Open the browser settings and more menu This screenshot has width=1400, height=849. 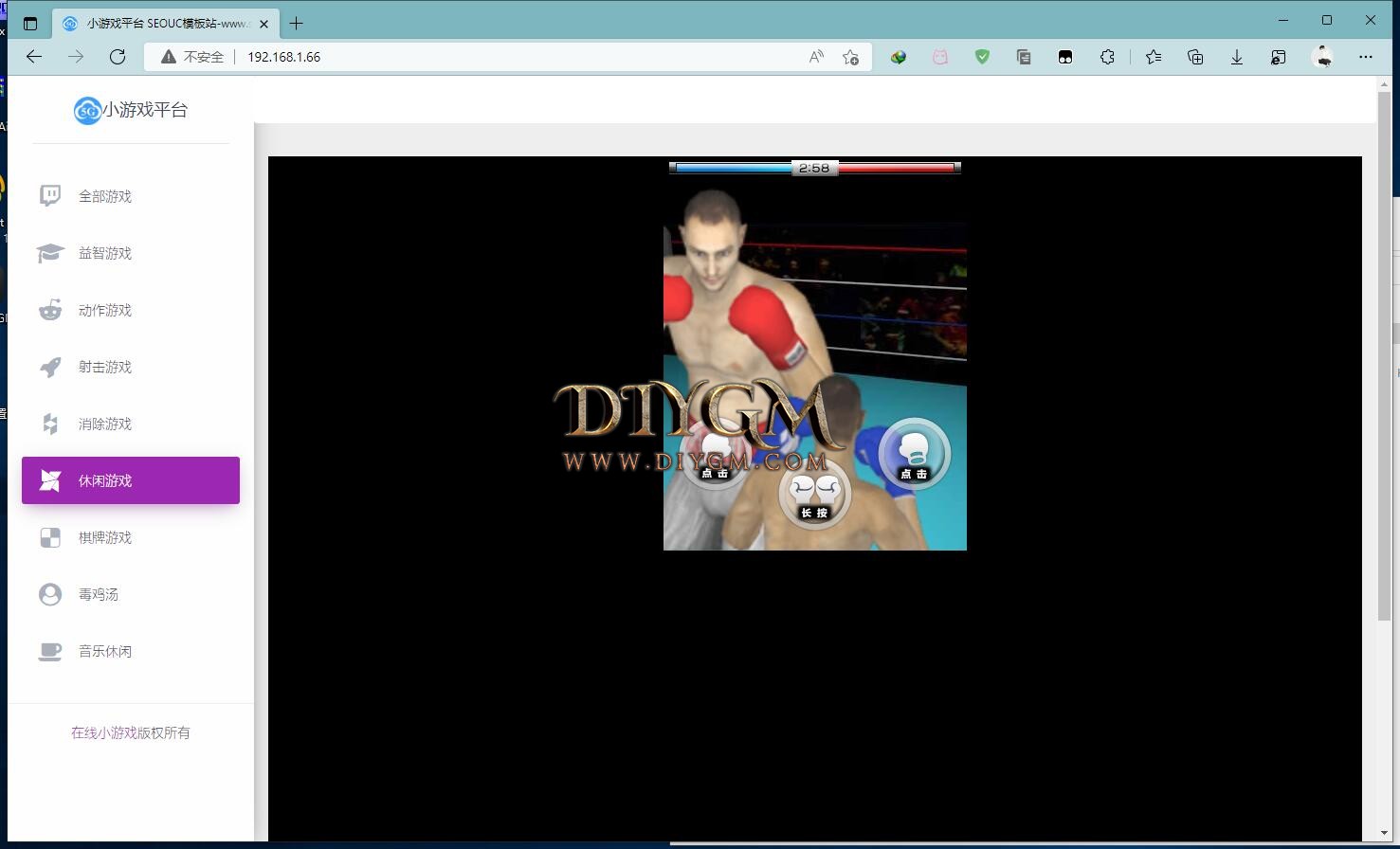pos(1365,57)
